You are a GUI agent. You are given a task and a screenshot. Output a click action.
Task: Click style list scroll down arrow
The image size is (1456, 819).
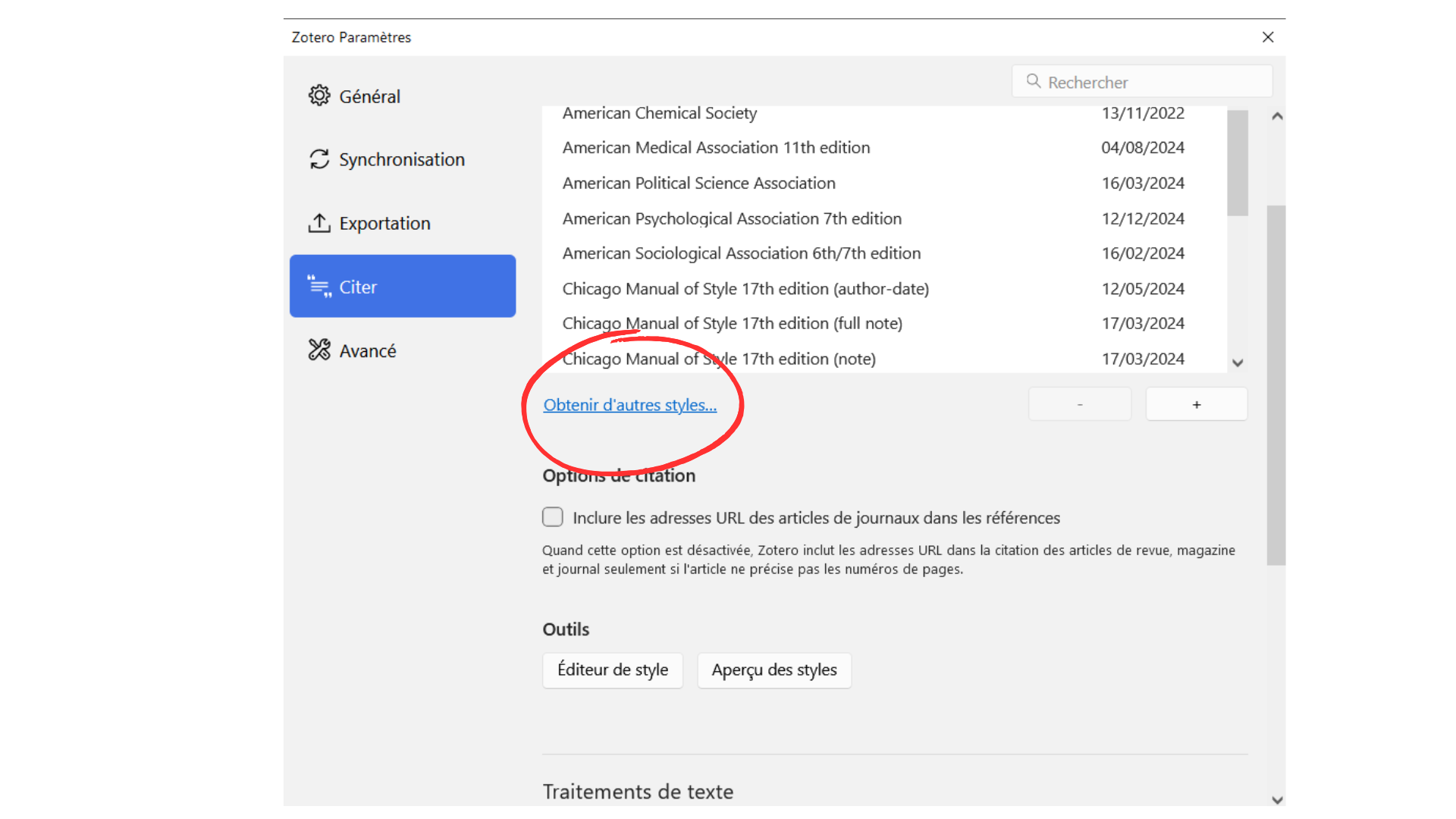1238,363
